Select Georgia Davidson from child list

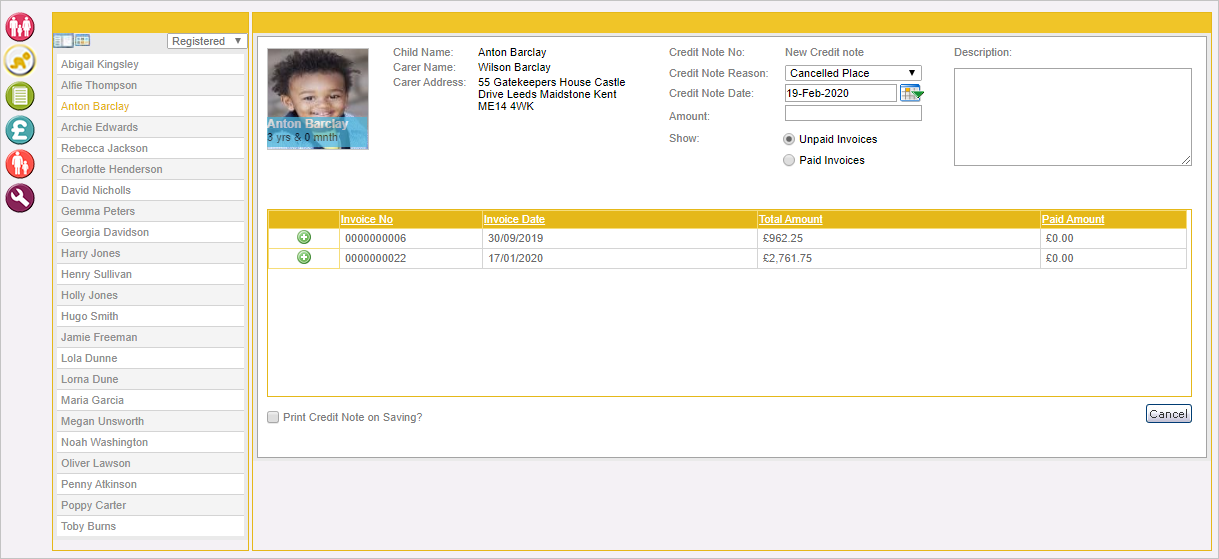tap(150, 232)
